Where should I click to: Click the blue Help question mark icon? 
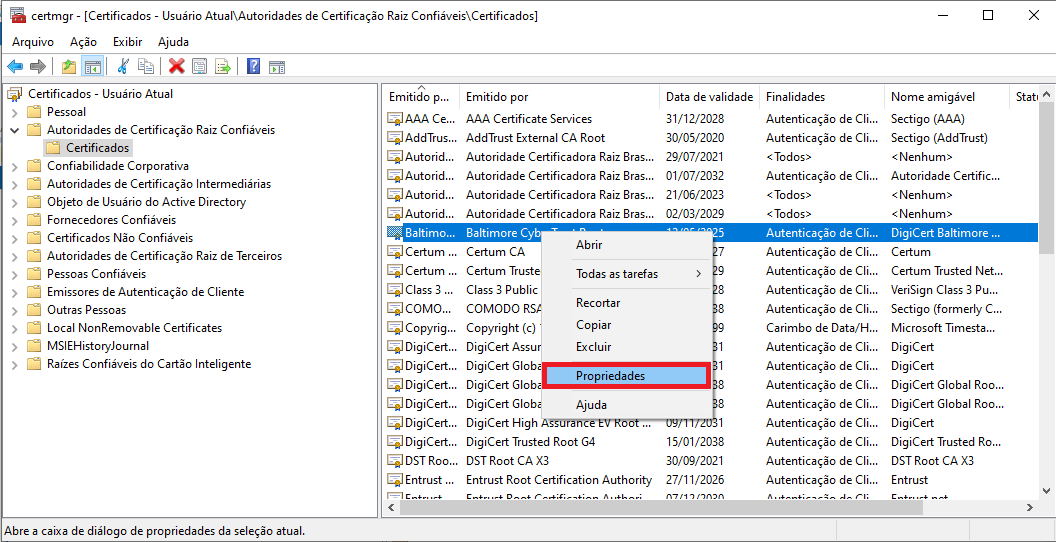click(x=253, y=67)
